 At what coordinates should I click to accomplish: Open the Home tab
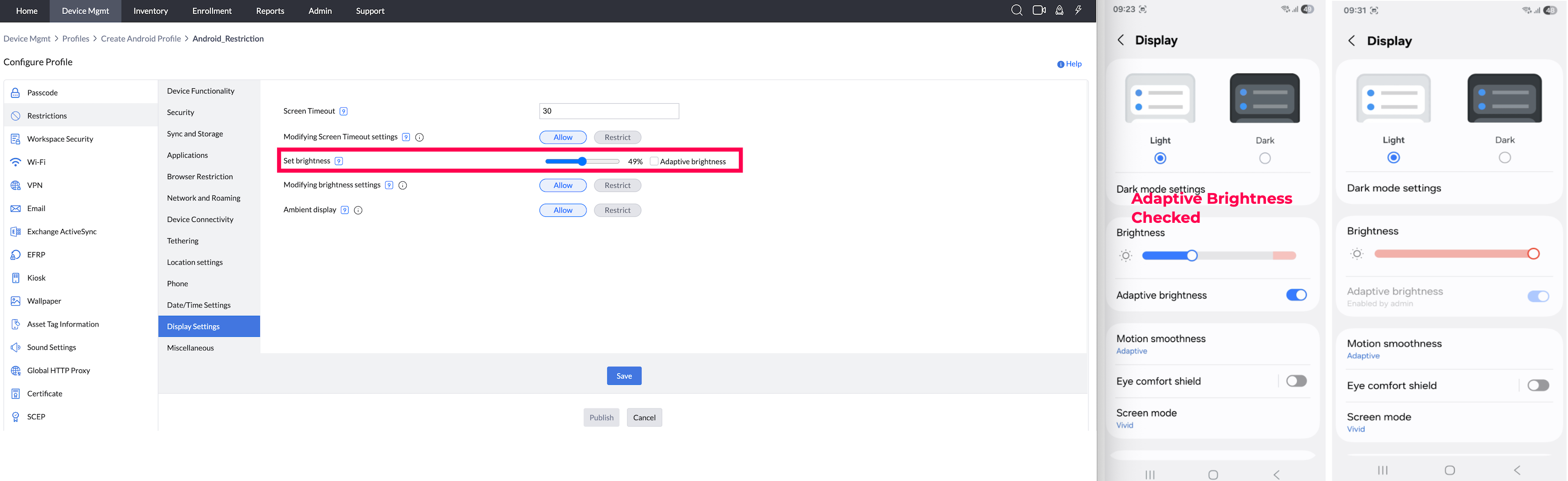pos(27,11)
